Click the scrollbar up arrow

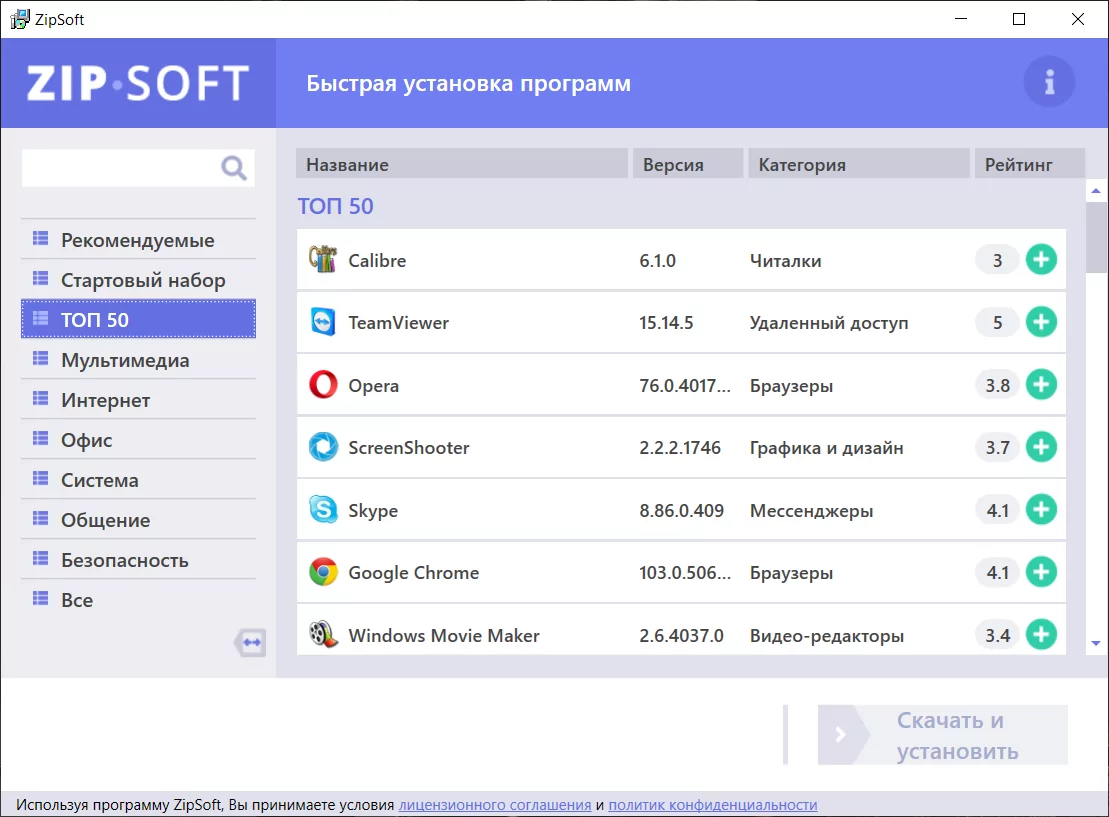pyautogui.click(x=1096, y=191)
